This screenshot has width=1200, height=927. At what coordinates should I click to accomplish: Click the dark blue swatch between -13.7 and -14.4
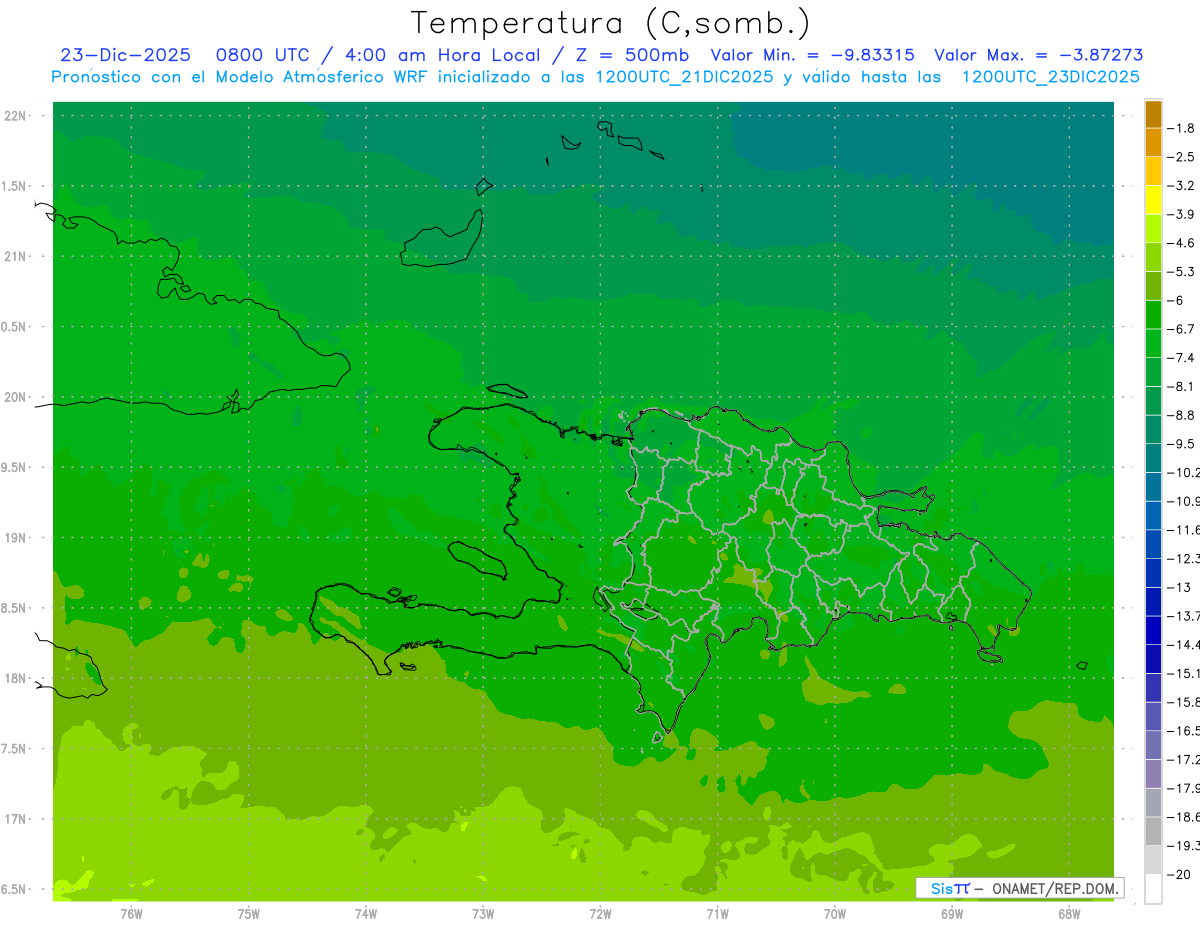point(1153,630)
